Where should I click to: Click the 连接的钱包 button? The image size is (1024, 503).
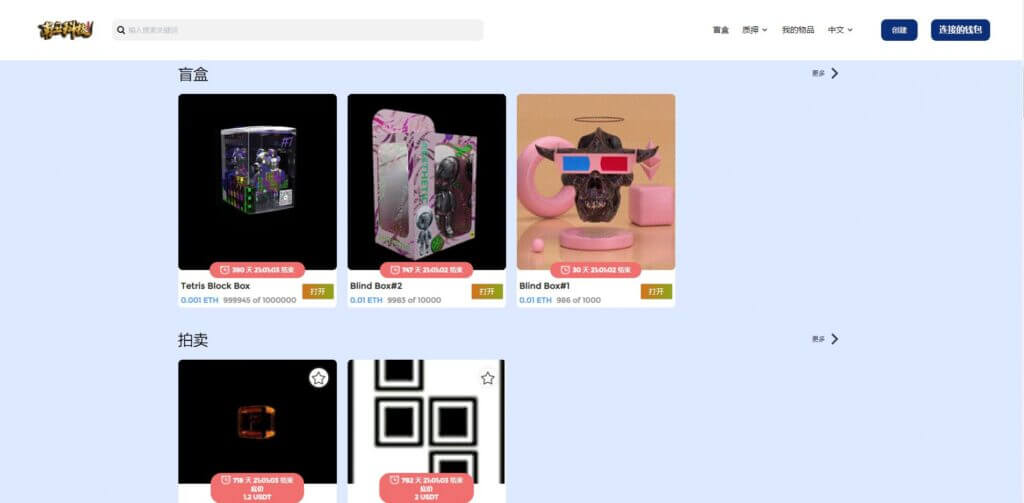click(x=960, y=30)
